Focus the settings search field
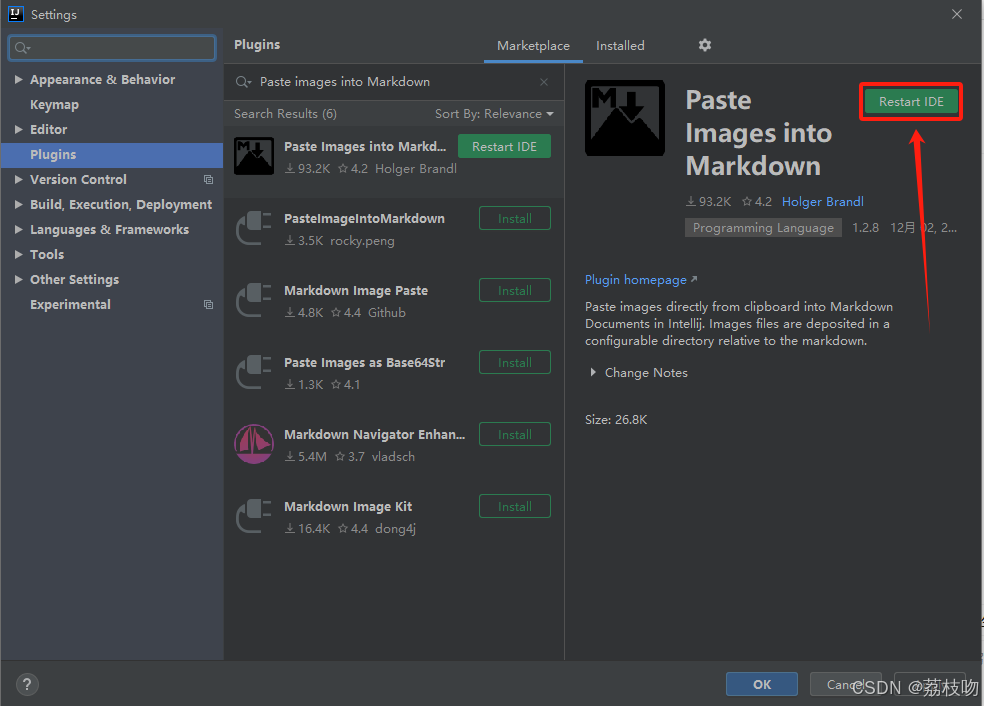This screenshot has height=706, width=984. [x=112, y=48]
